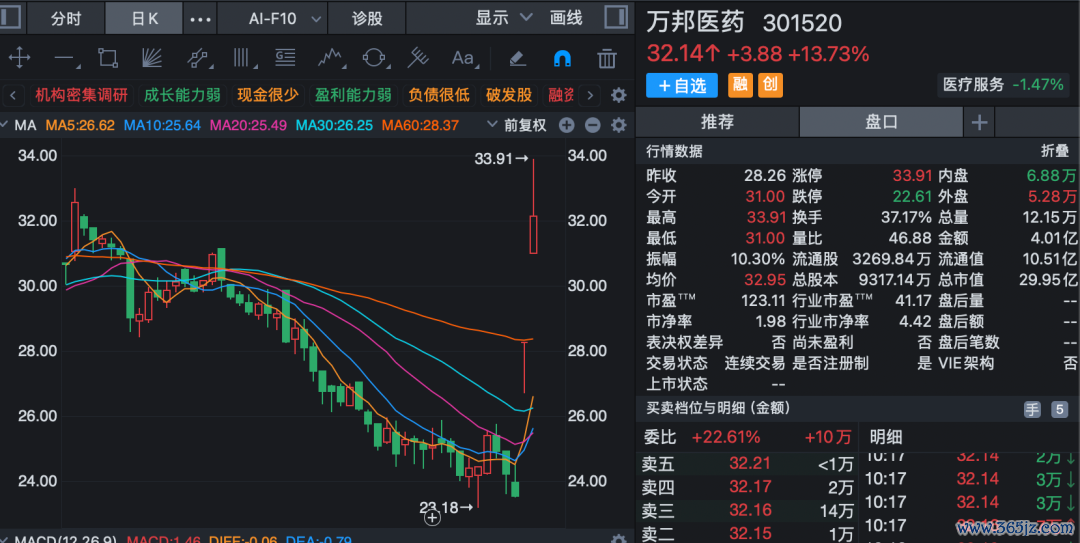Viewport: 1080px width, 543px height.
Task: Toggle the right side panel layout icon
Action: pos(616,18)
